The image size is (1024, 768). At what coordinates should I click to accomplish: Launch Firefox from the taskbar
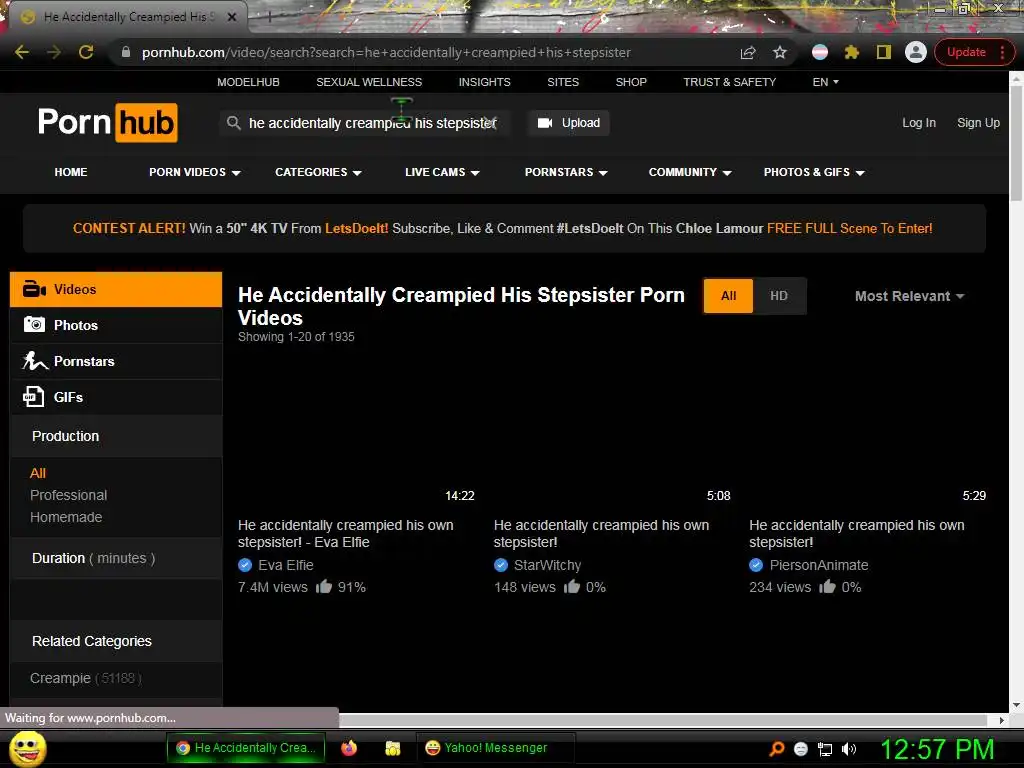(x=349, y=748)
